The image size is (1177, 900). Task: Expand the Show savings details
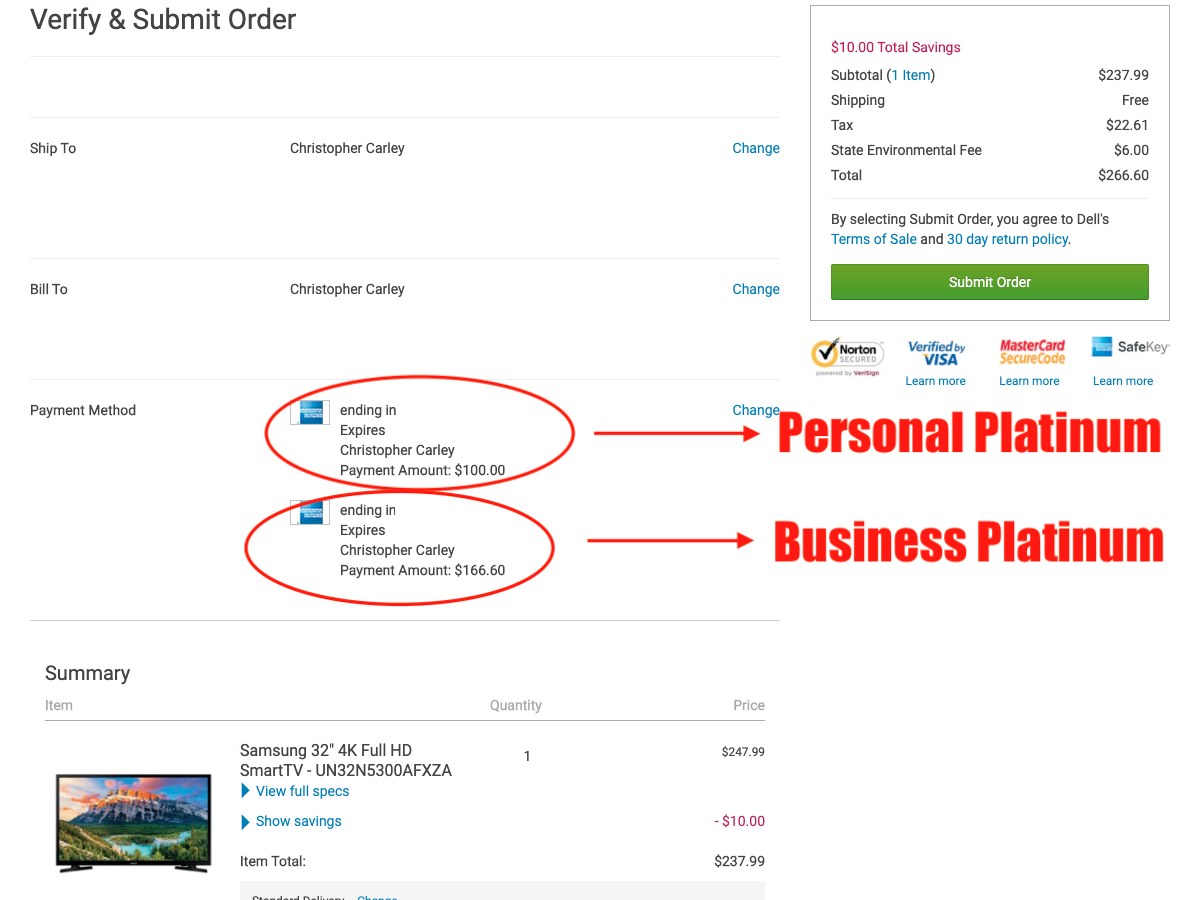298,821
